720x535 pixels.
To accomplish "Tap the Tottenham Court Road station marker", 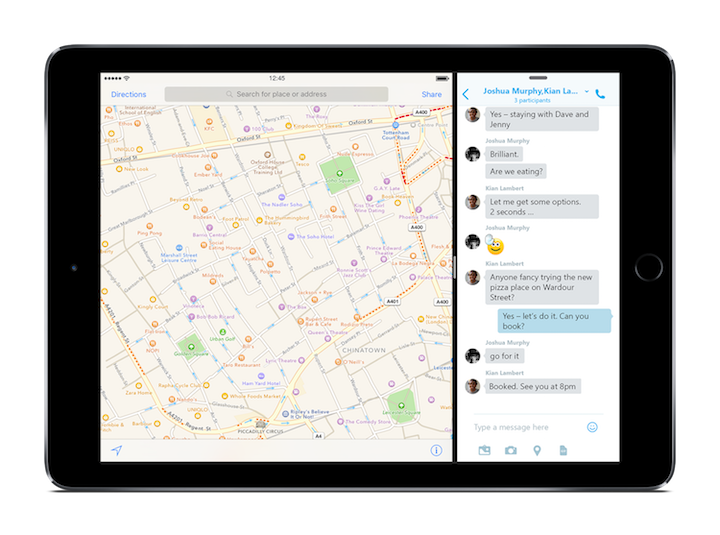I will click(395, 125).
